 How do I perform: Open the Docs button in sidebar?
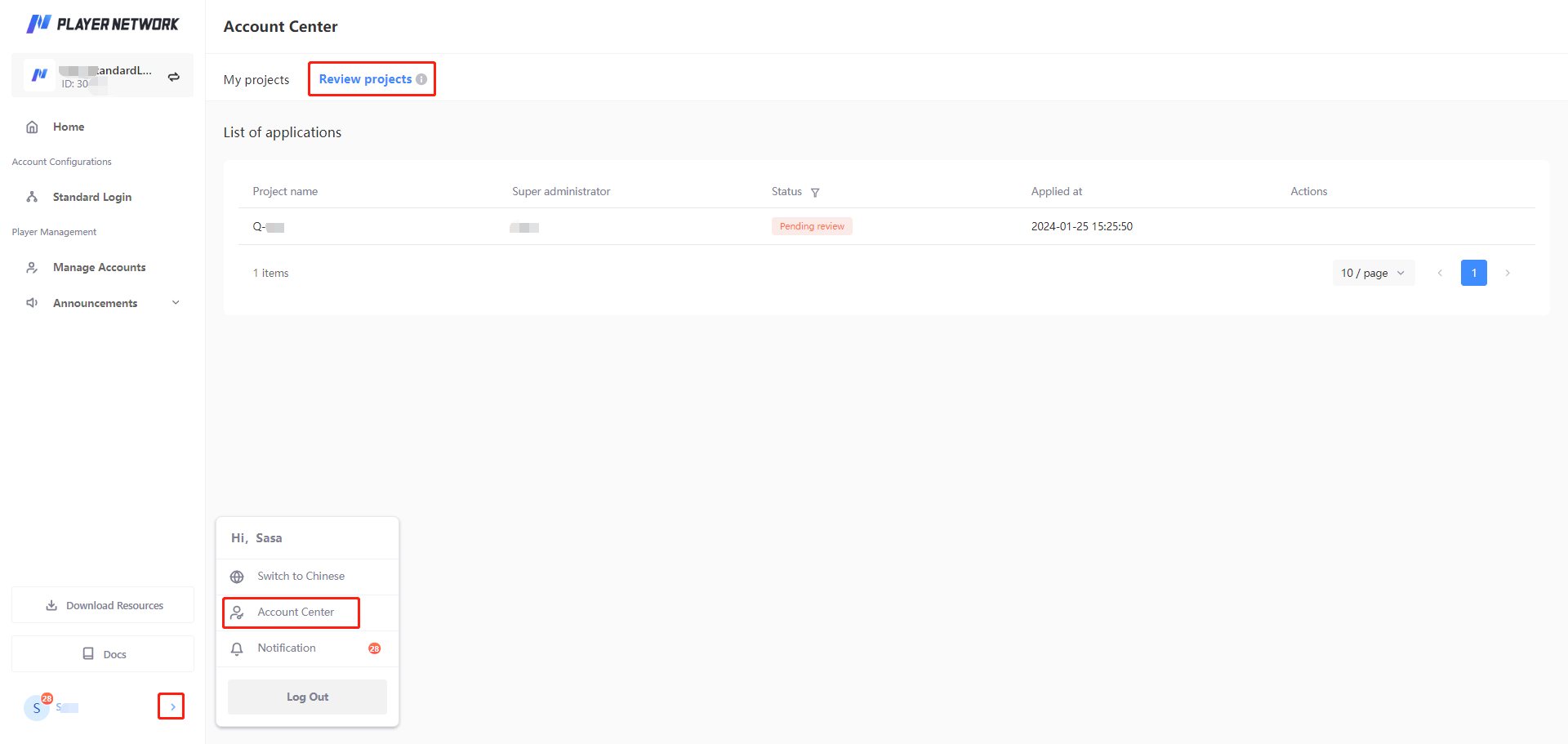point(103,654)
